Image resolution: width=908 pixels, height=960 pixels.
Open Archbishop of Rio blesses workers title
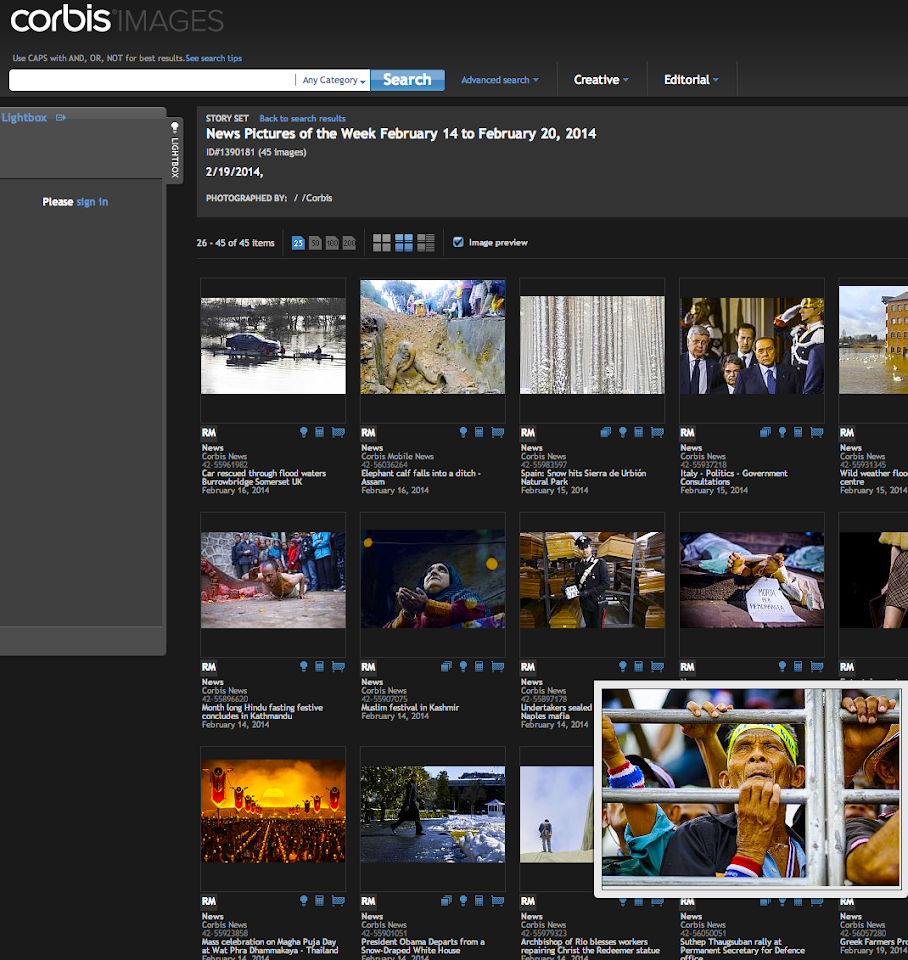pos(590,946)
